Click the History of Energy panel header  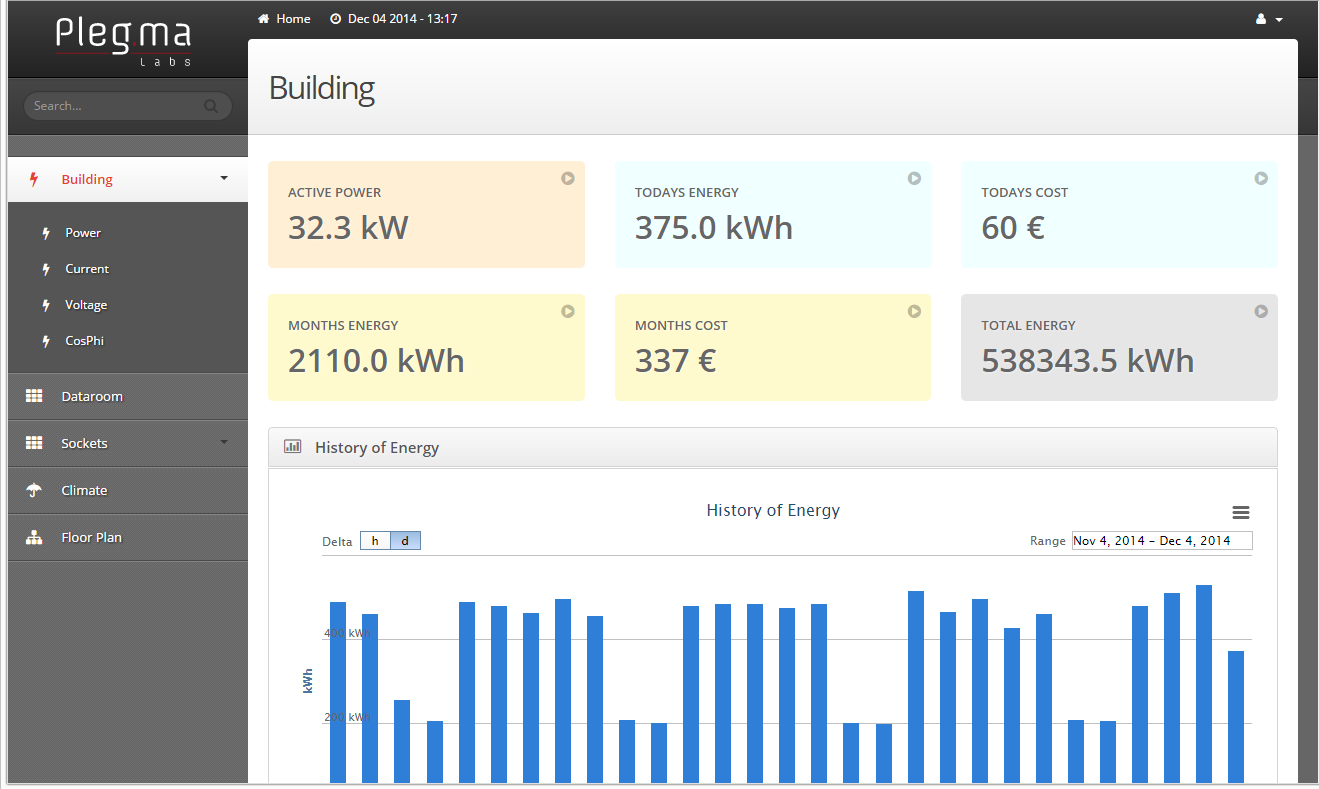pyautogui.click(x=773, y=447)
